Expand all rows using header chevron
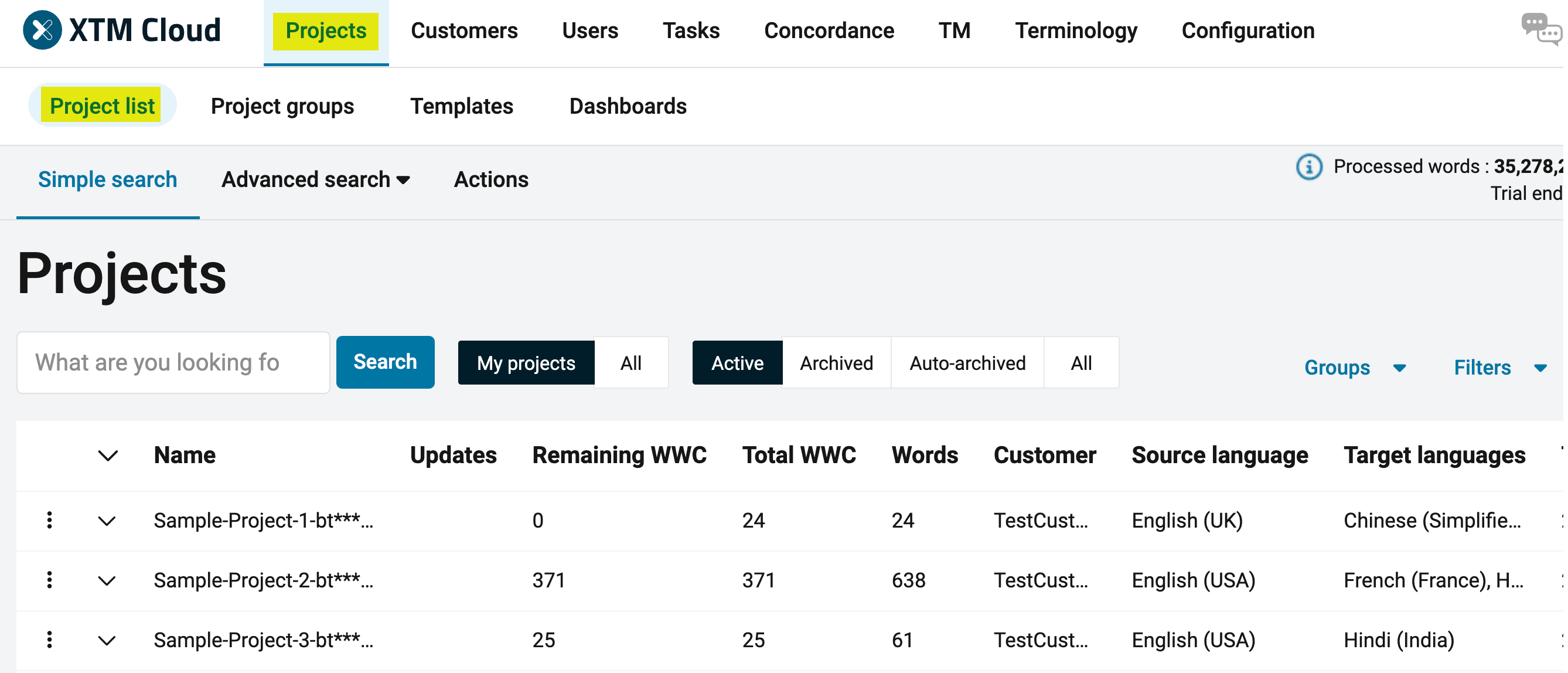 pyautogui.click(x=108, y=456)
